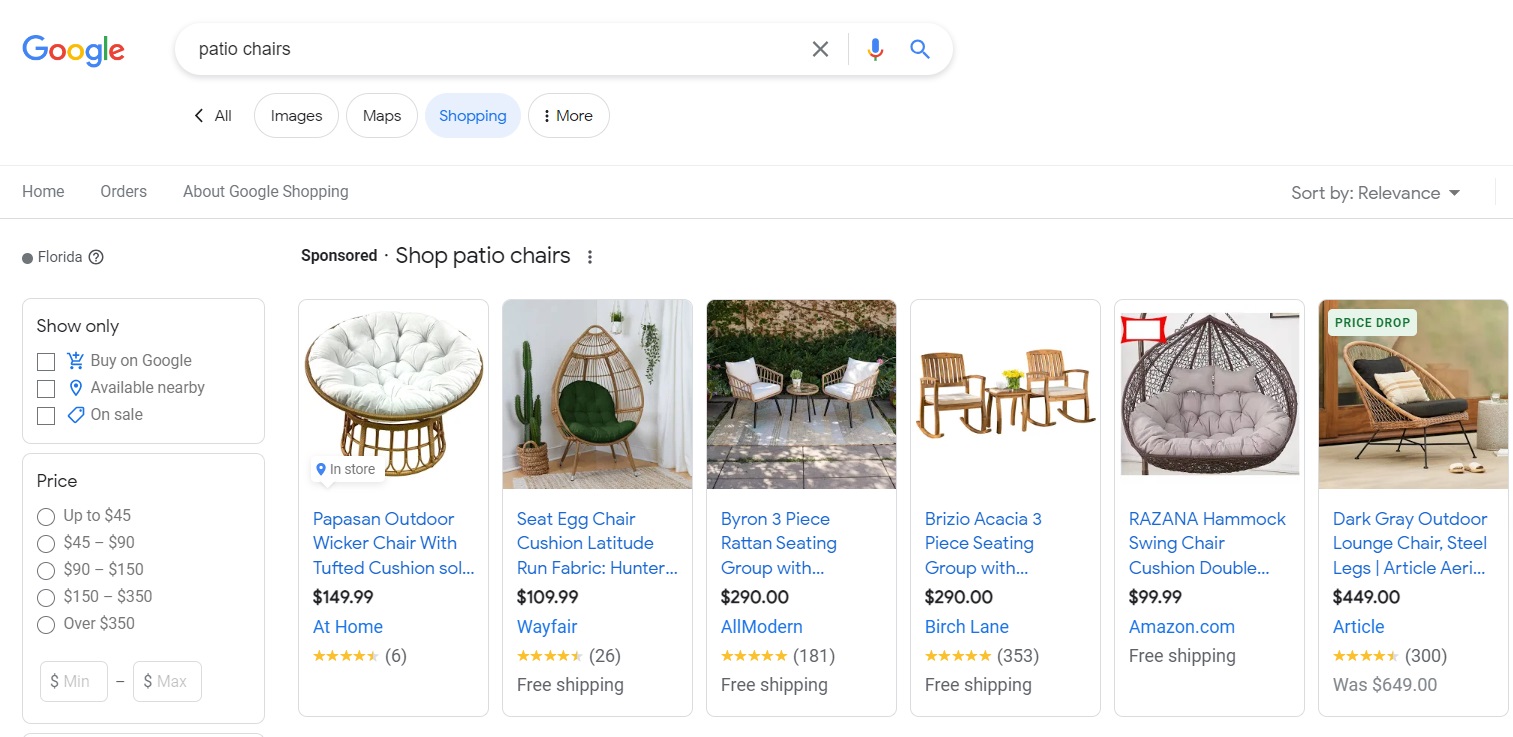
Task: Select the $45 – $90 price range
Action: tap(46, 543)
